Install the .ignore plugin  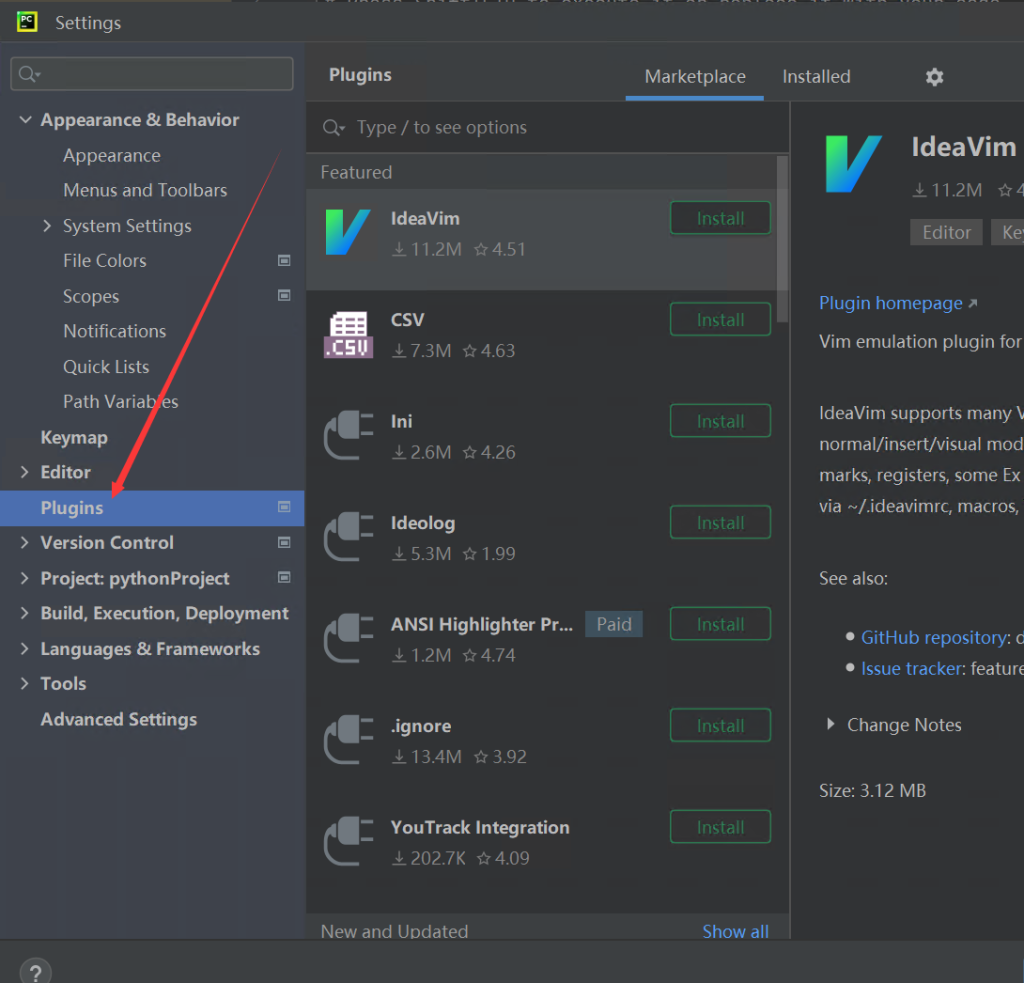(x=720, y=726)
